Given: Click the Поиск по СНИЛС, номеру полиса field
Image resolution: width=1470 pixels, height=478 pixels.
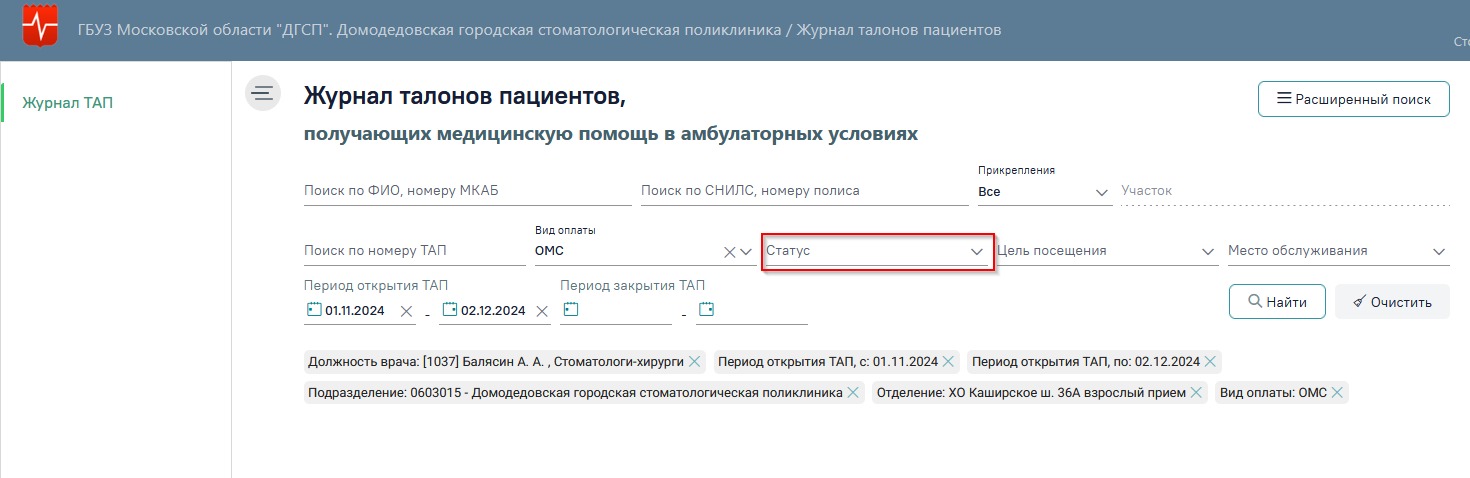Looking at the screenshot, I should (x=804, y=191).
